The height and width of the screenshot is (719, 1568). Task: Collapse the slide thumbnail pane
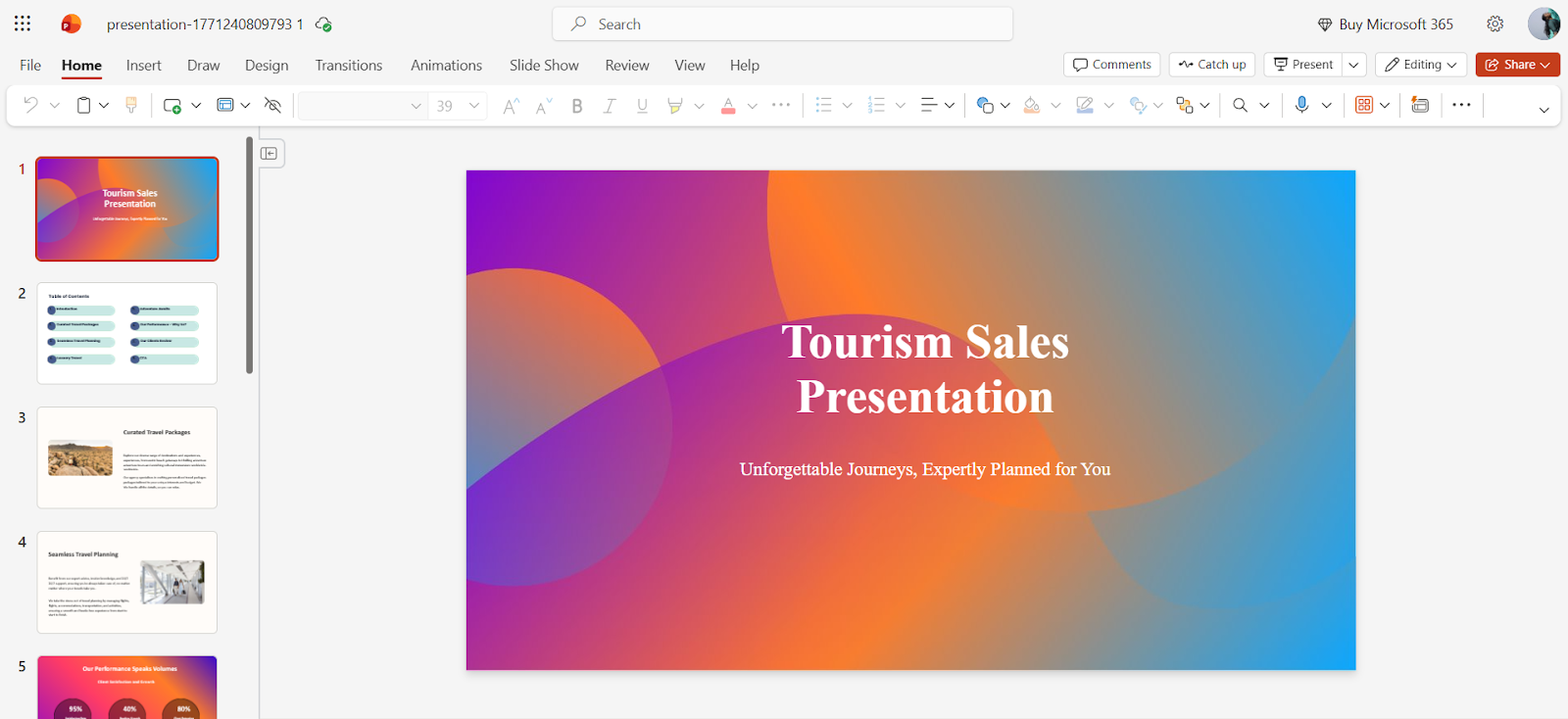point(269,153)
